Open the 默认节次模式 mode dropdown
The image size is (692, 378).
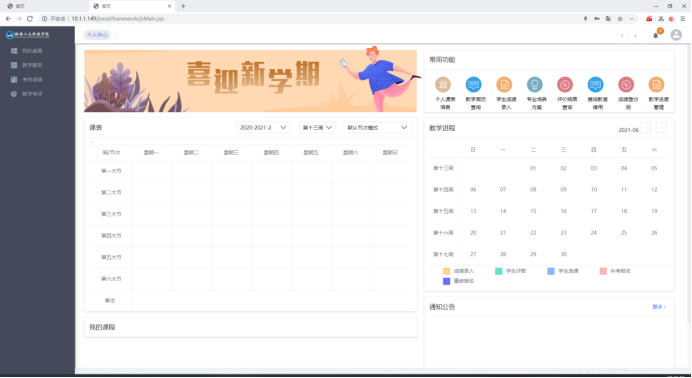coord(377,127)
